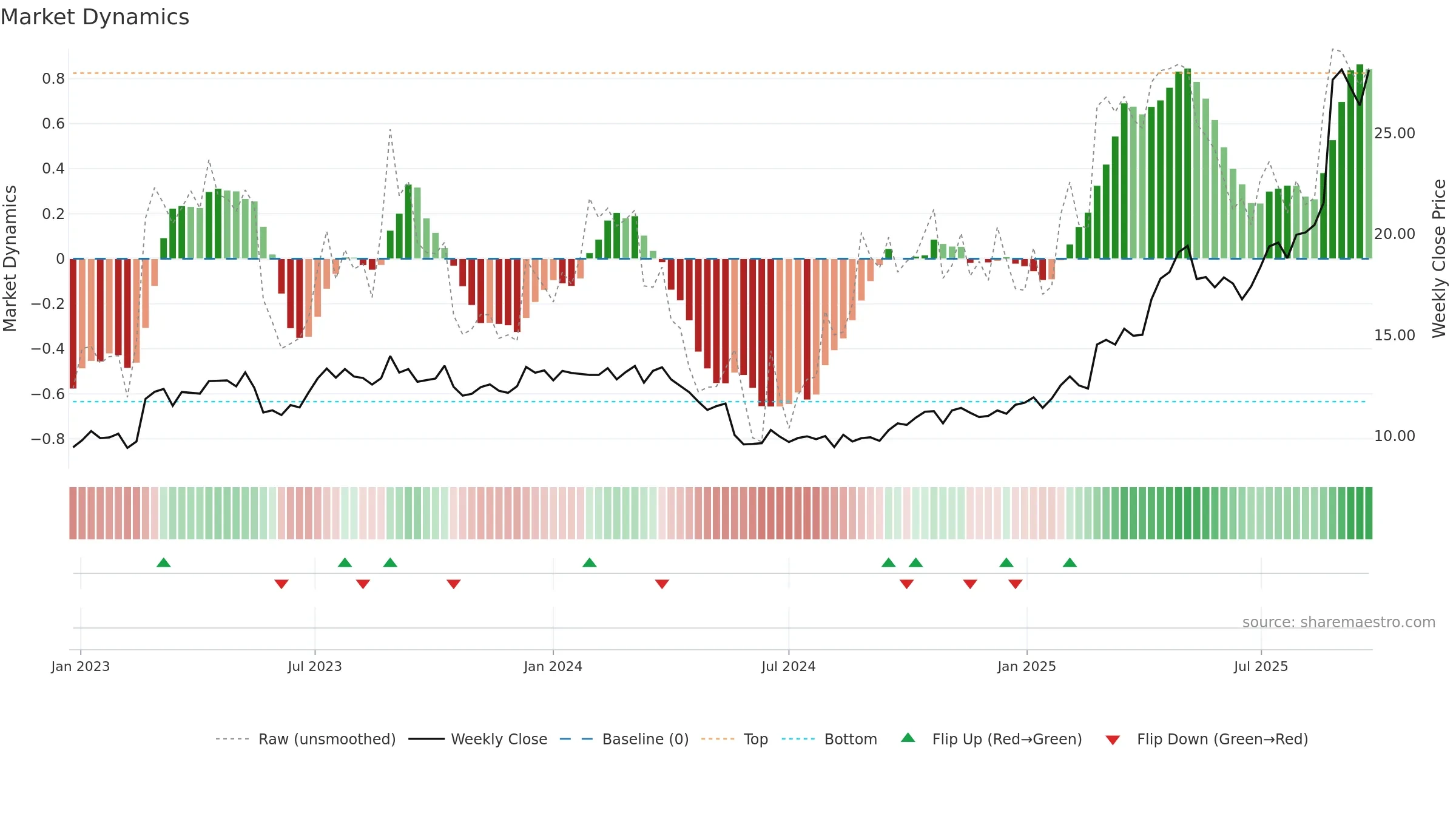Click the −0.4 tick on the left axis

click(48, 349)
